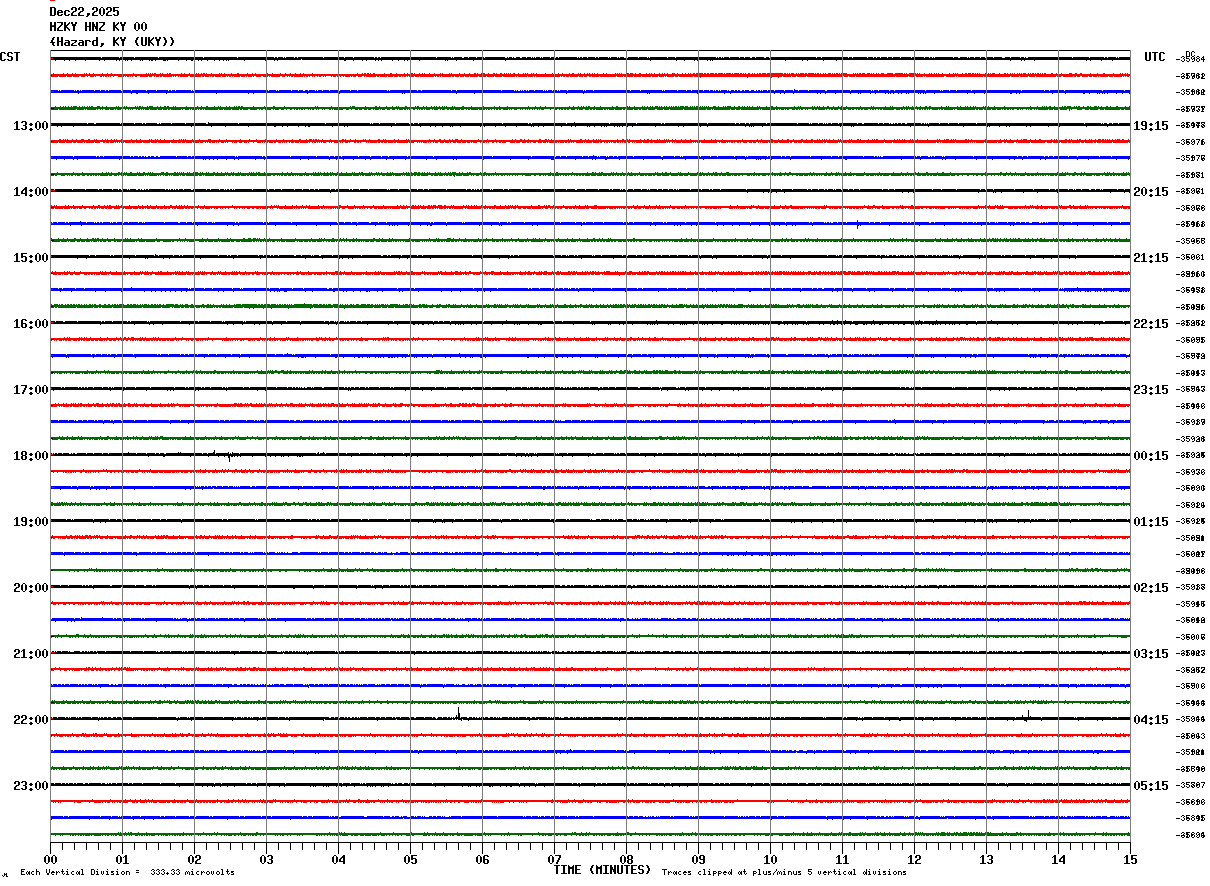Viewport: 1210px width, 886px height.
Task: Click the 05:15 UTC time label
Action: [x=1150, y=786]
